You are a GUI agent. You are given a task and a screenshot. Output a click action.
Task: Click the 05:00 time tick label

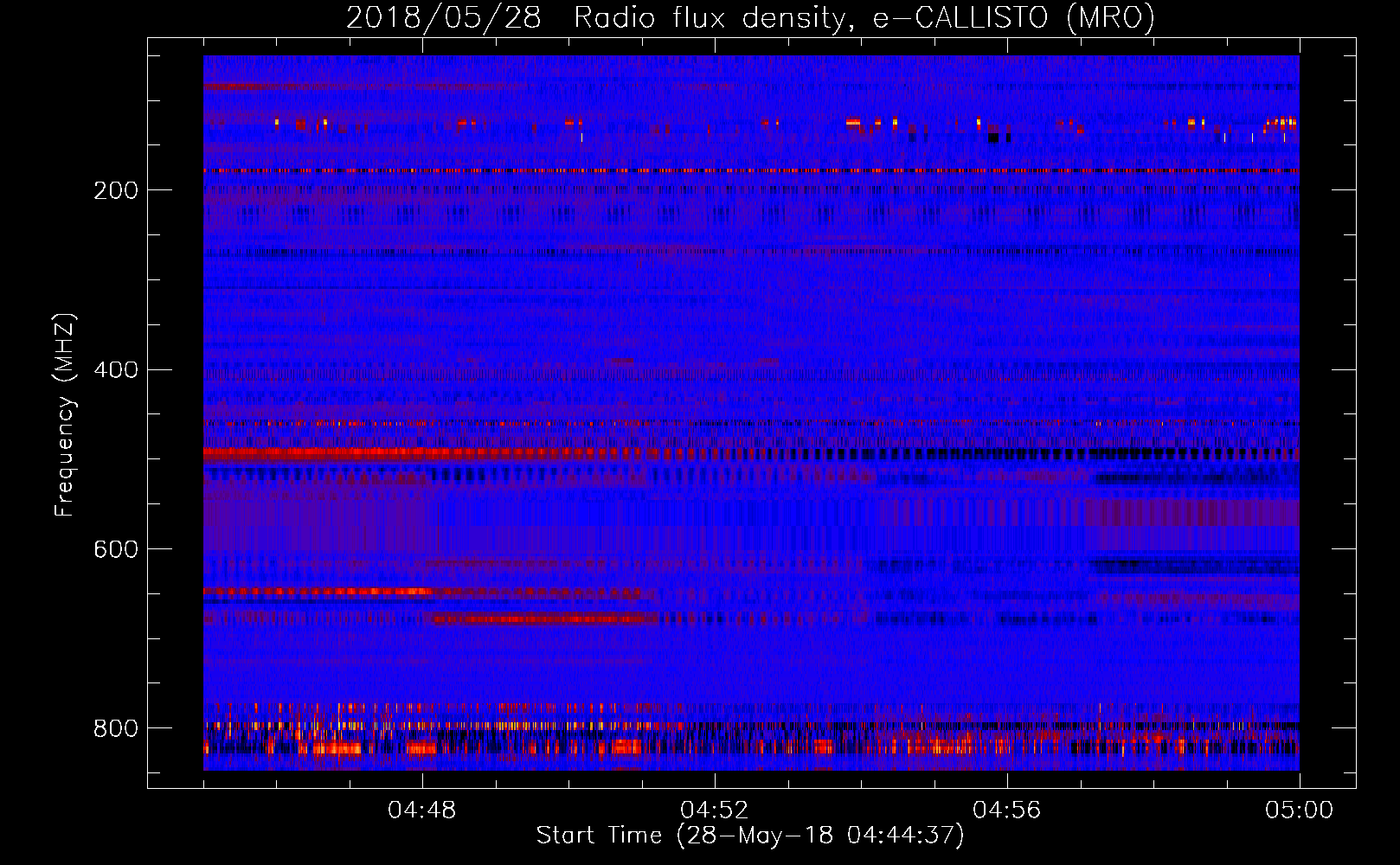(1300, 811)
